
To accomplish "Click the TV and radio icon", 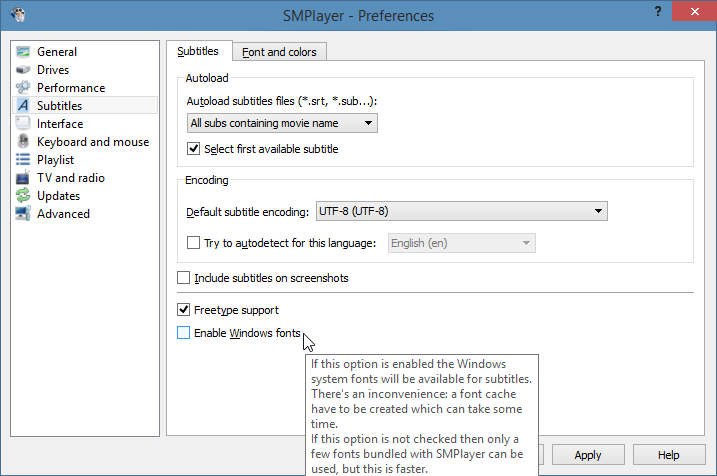I will point(23,178).
